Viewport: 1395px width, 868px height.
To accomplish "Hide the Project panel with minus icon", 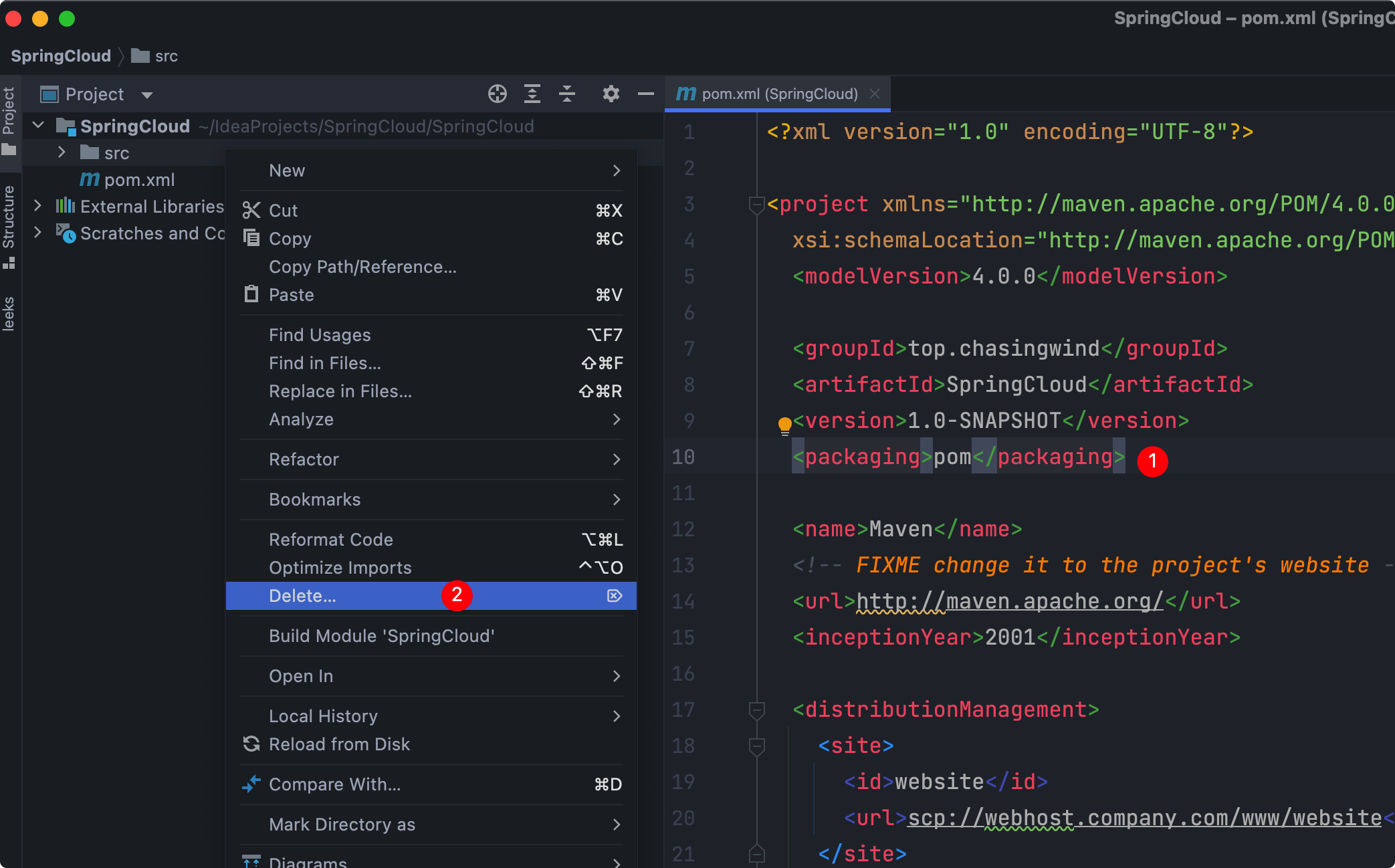I will click(x=645, y=94).
